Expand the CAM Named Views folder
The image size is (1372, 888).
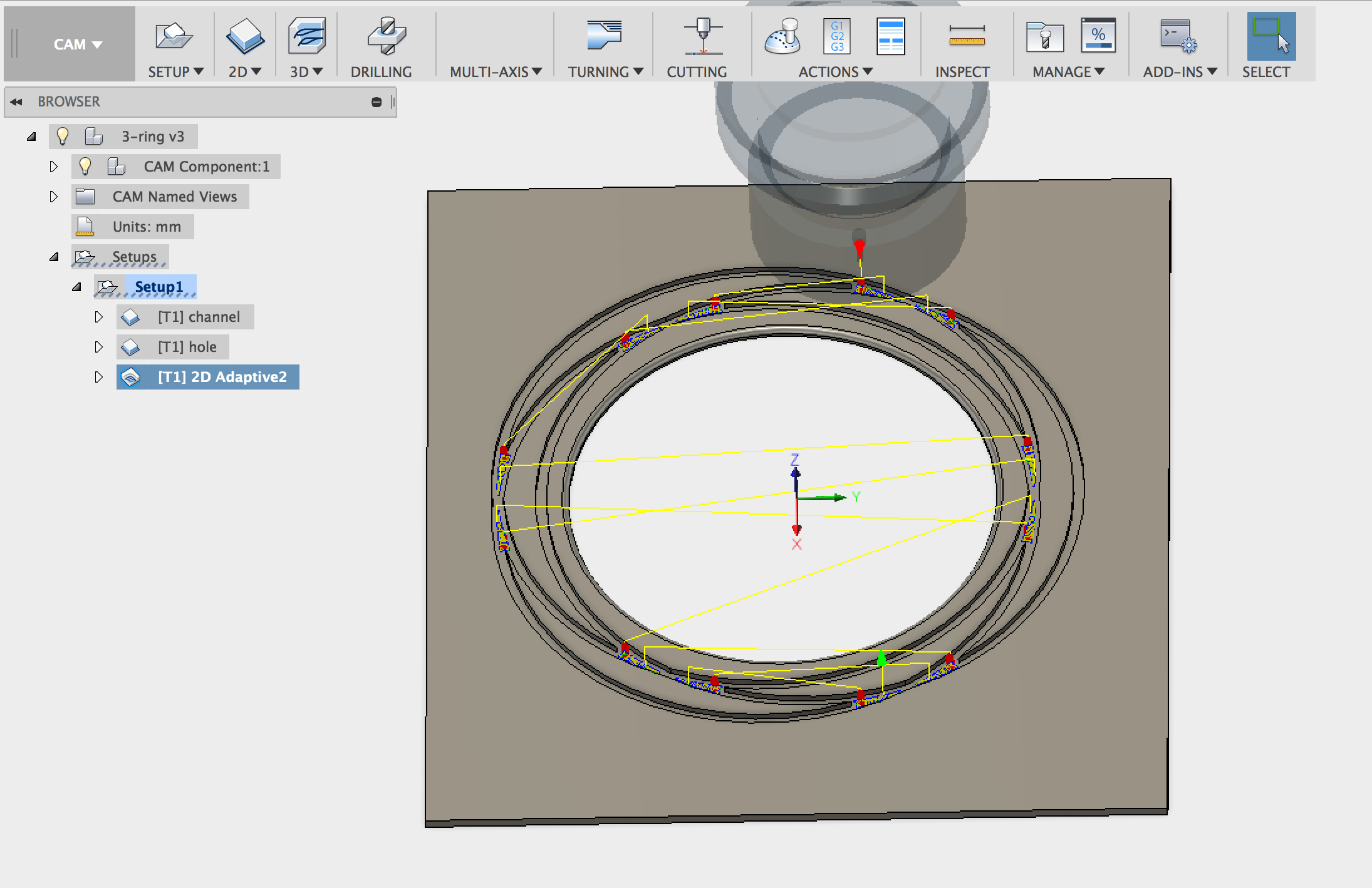pos(54,197)
